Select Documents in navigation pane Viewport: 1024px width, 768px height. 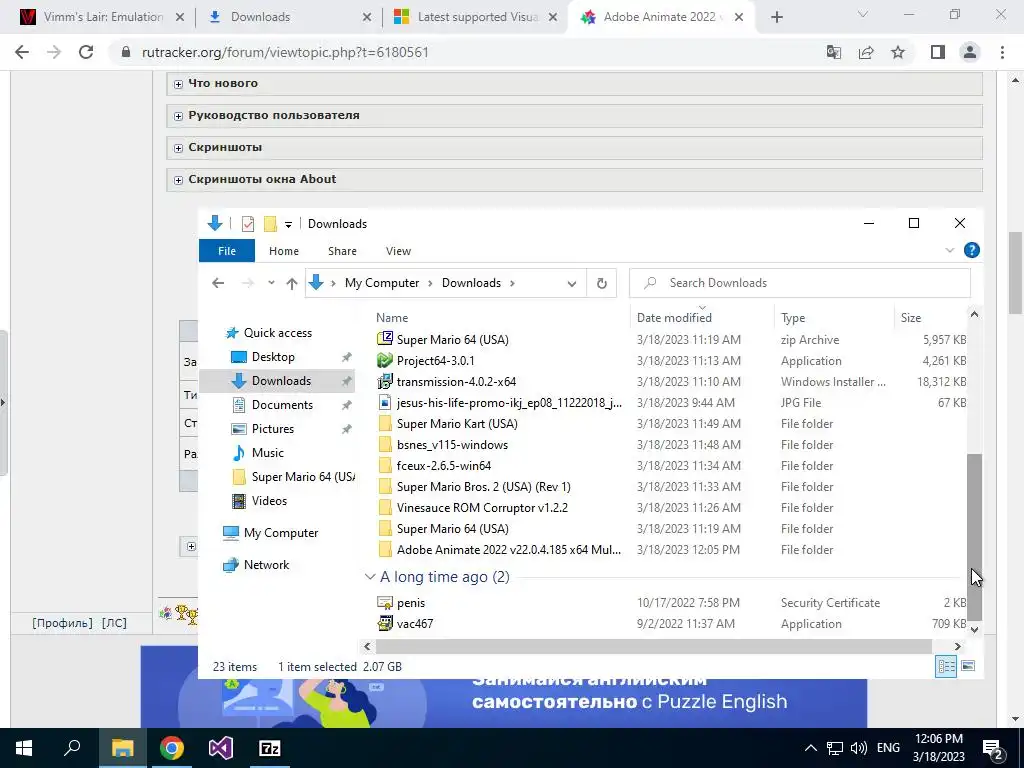point(282,405)
